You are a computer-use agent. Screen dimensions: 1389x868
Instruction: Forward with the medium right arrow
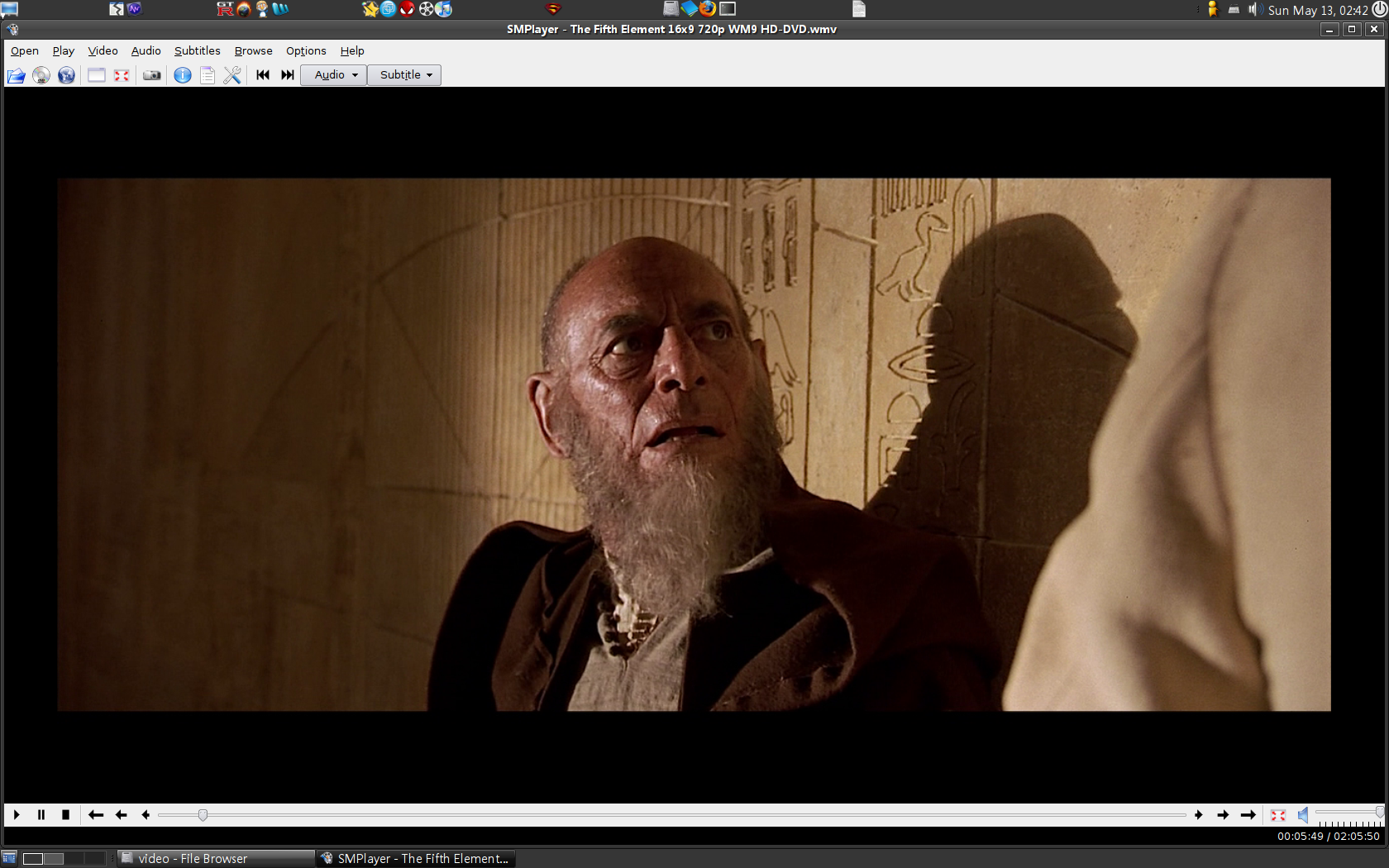point(1224,815)
